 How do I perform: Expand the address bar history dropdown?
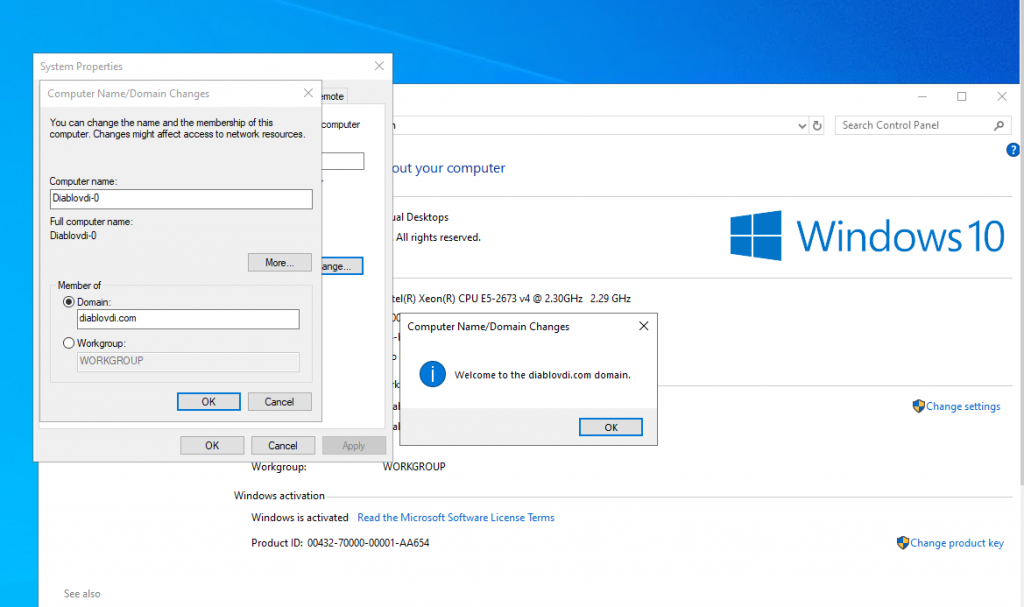pyautogui.click(x=802, y=125)
